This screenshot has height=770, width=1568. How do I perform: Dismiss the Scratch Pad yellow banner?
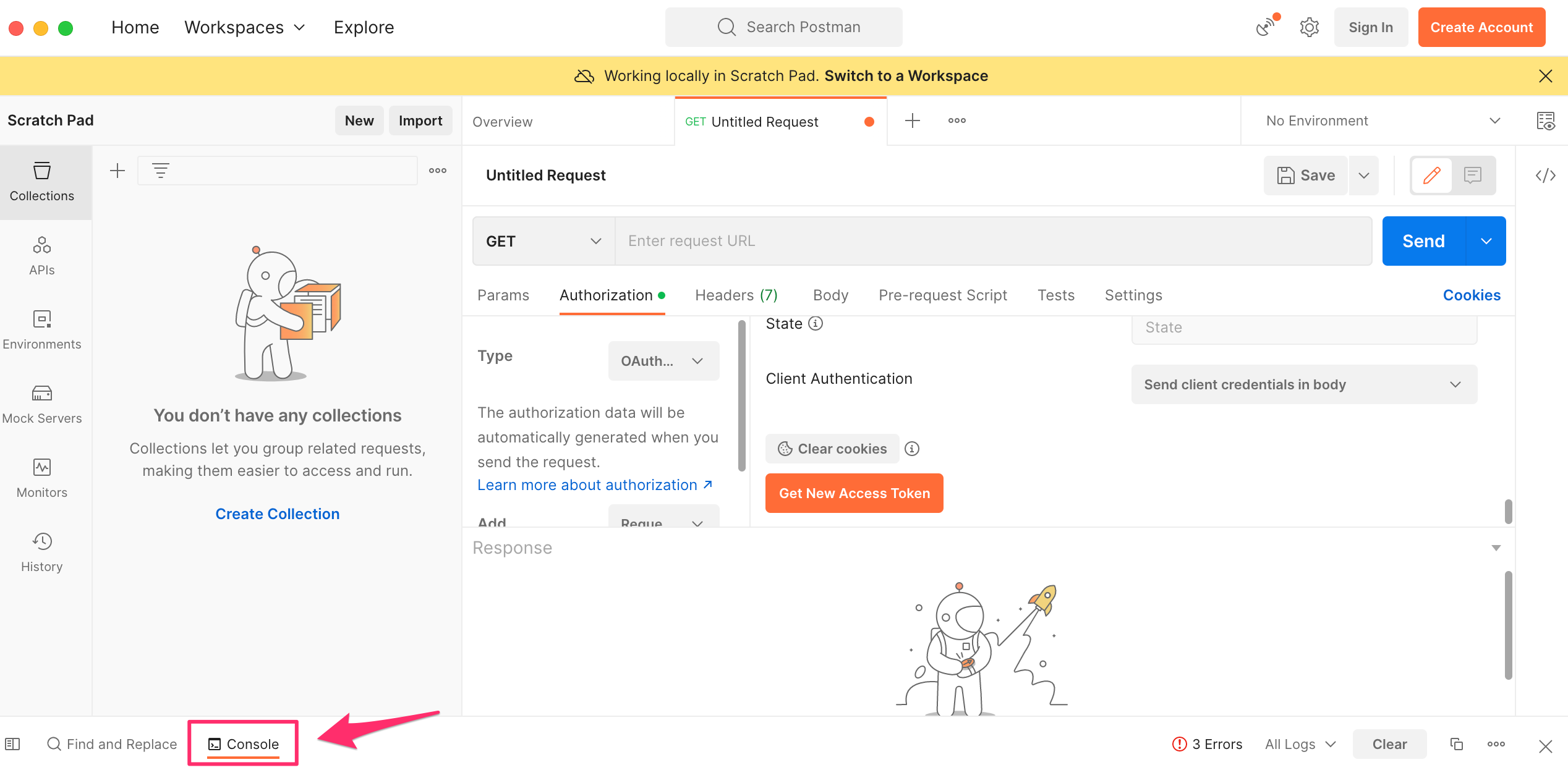pyautogui.click(x=1546, y=75)
